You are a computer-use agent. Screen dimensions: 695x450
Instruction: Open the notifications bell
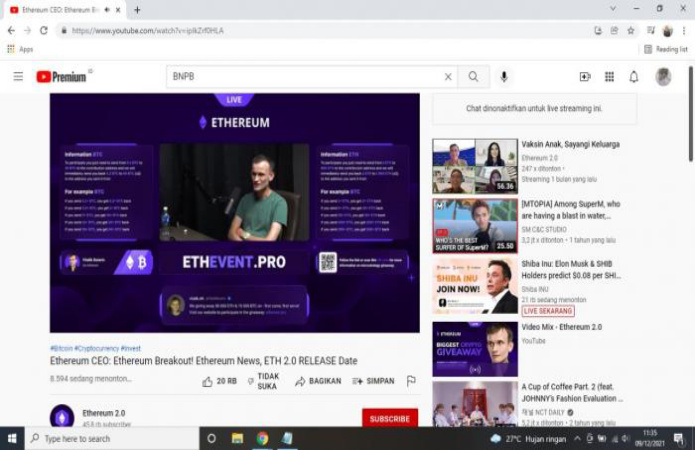click(633, 77)
